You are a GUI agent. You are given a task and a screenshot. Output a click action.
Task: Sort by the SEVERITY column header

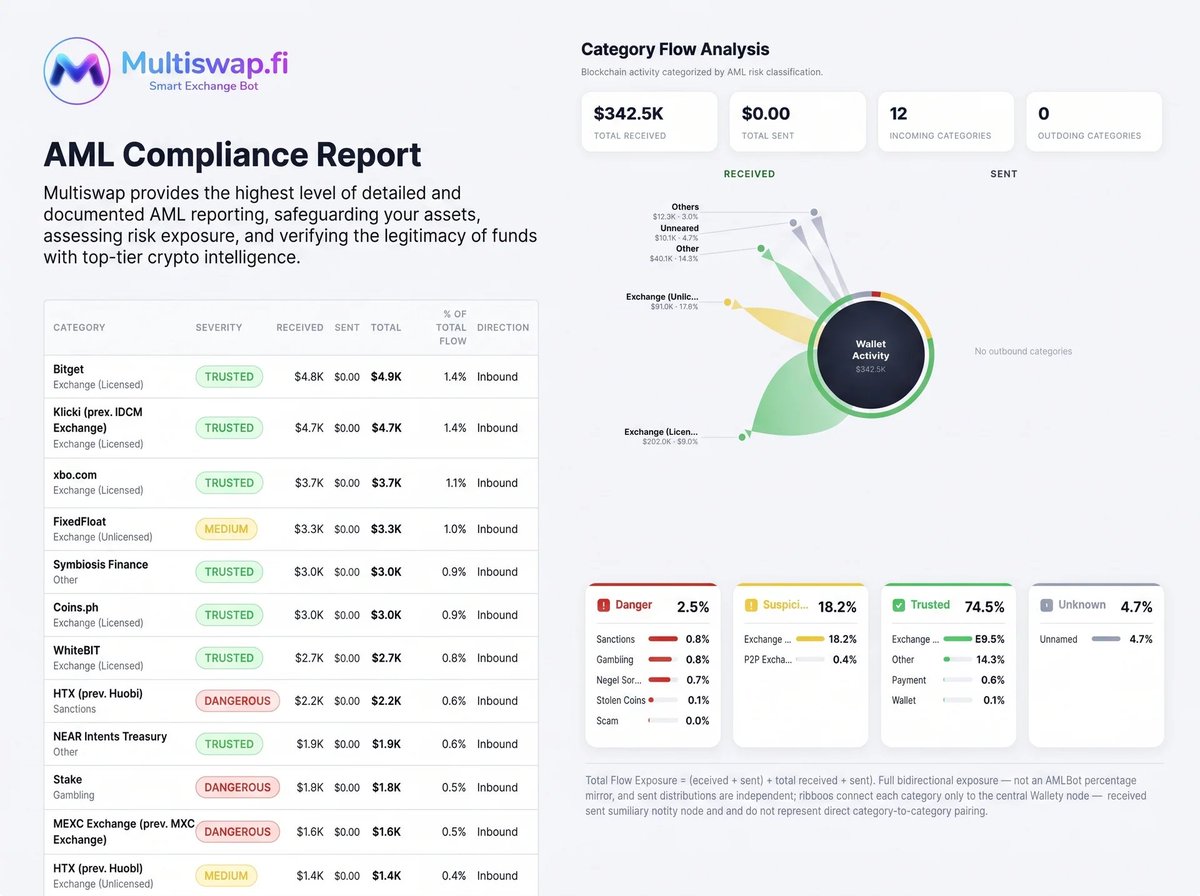219,327
